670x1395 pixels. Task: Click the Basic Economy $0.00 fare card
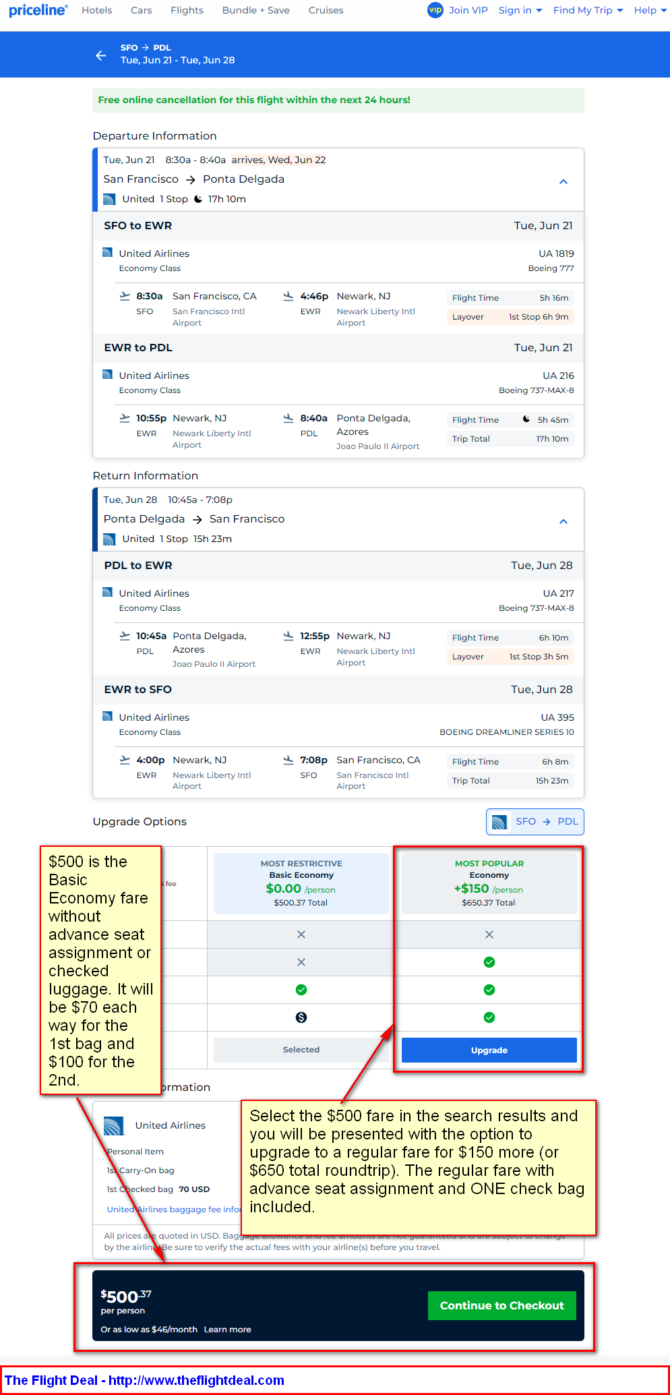(x=301, y=883)
